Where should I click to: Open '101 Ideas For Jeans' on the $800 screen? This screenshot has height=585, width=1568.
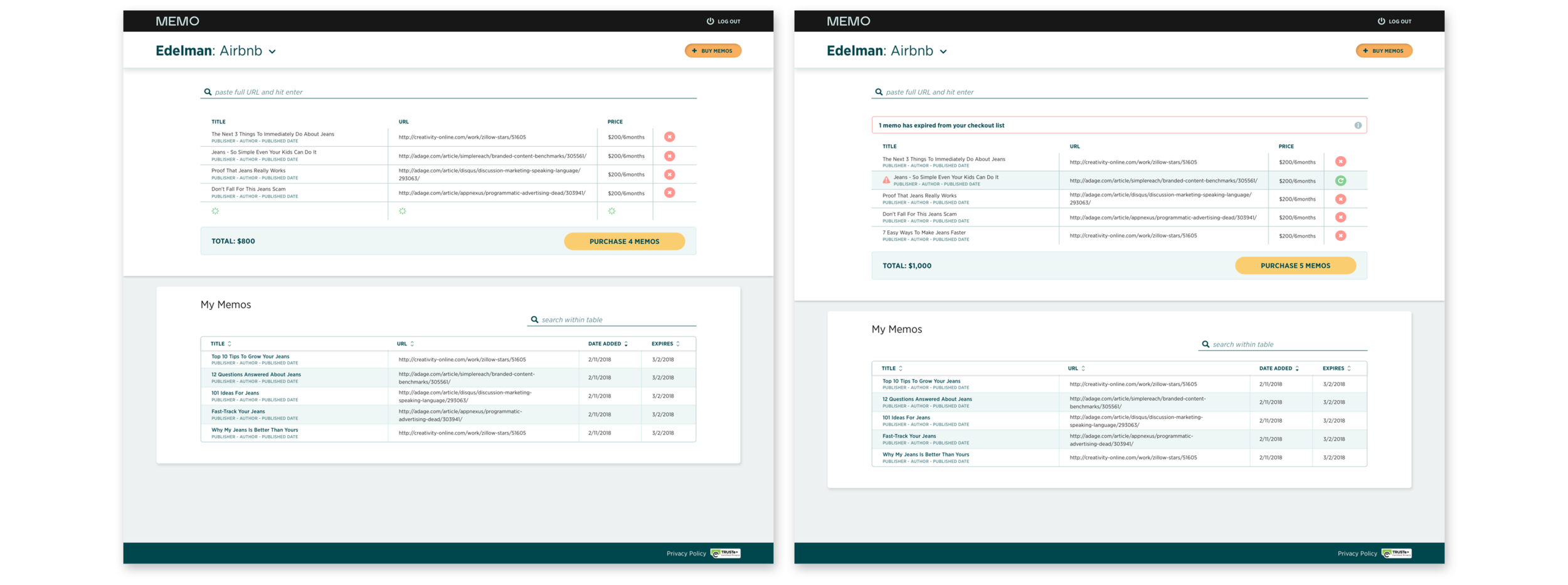coord(235,393)
